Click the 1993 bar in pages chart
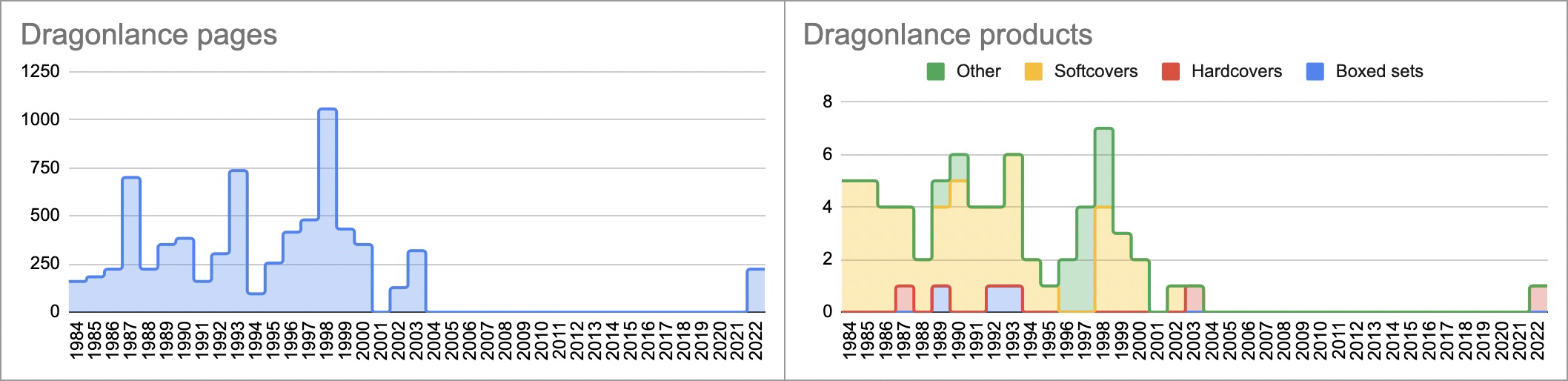 (x=239, y=241)
